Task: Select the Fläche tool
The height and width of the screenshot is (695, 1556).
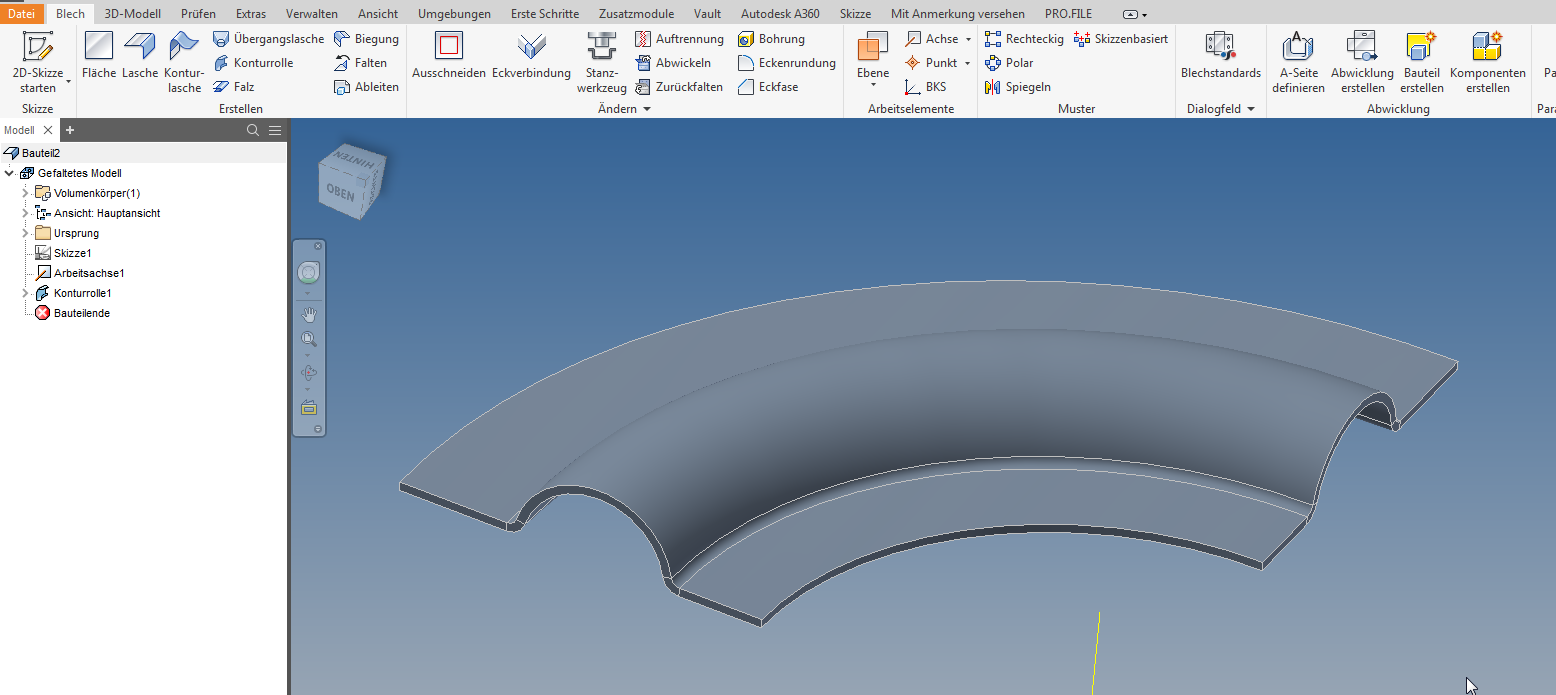Action: point(97,55)
